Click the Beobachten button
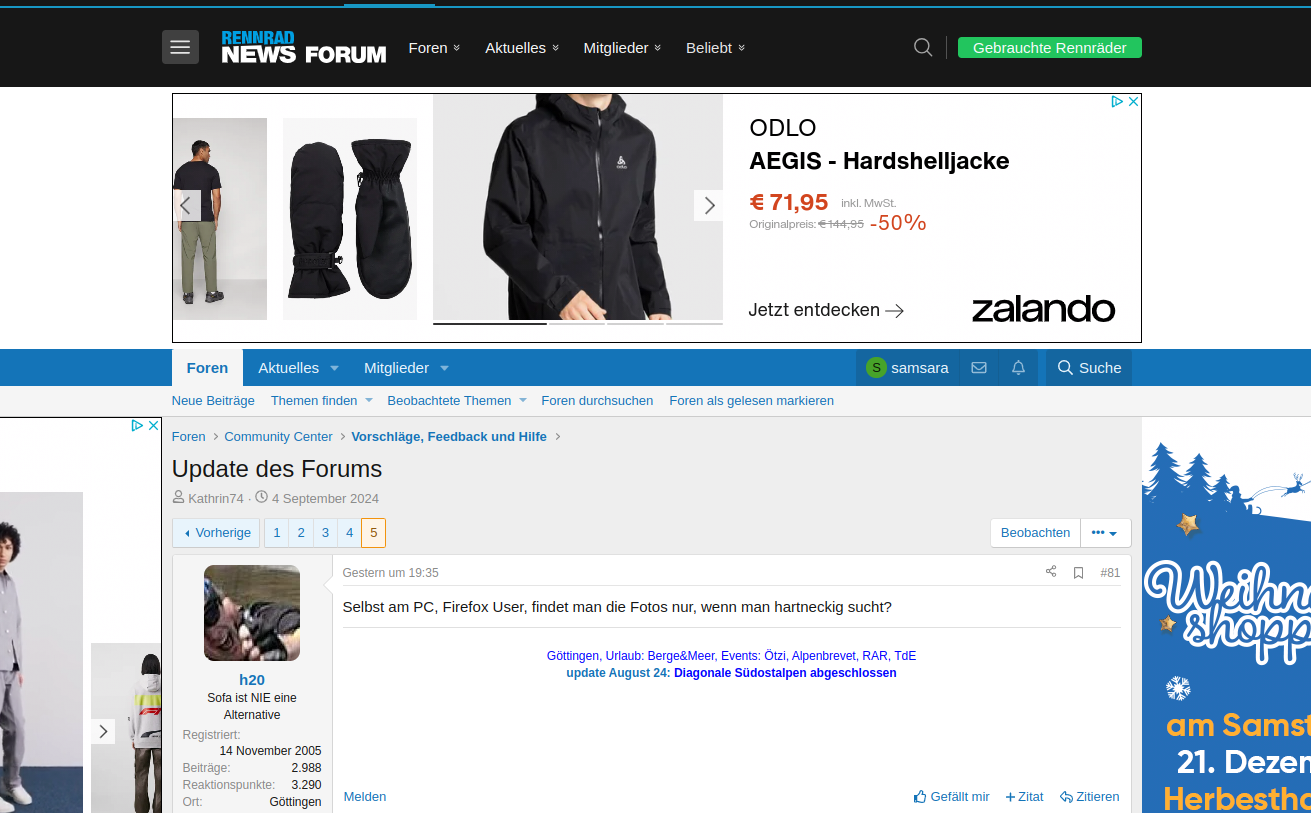 pyautogui.click(x=1035, y=533)
